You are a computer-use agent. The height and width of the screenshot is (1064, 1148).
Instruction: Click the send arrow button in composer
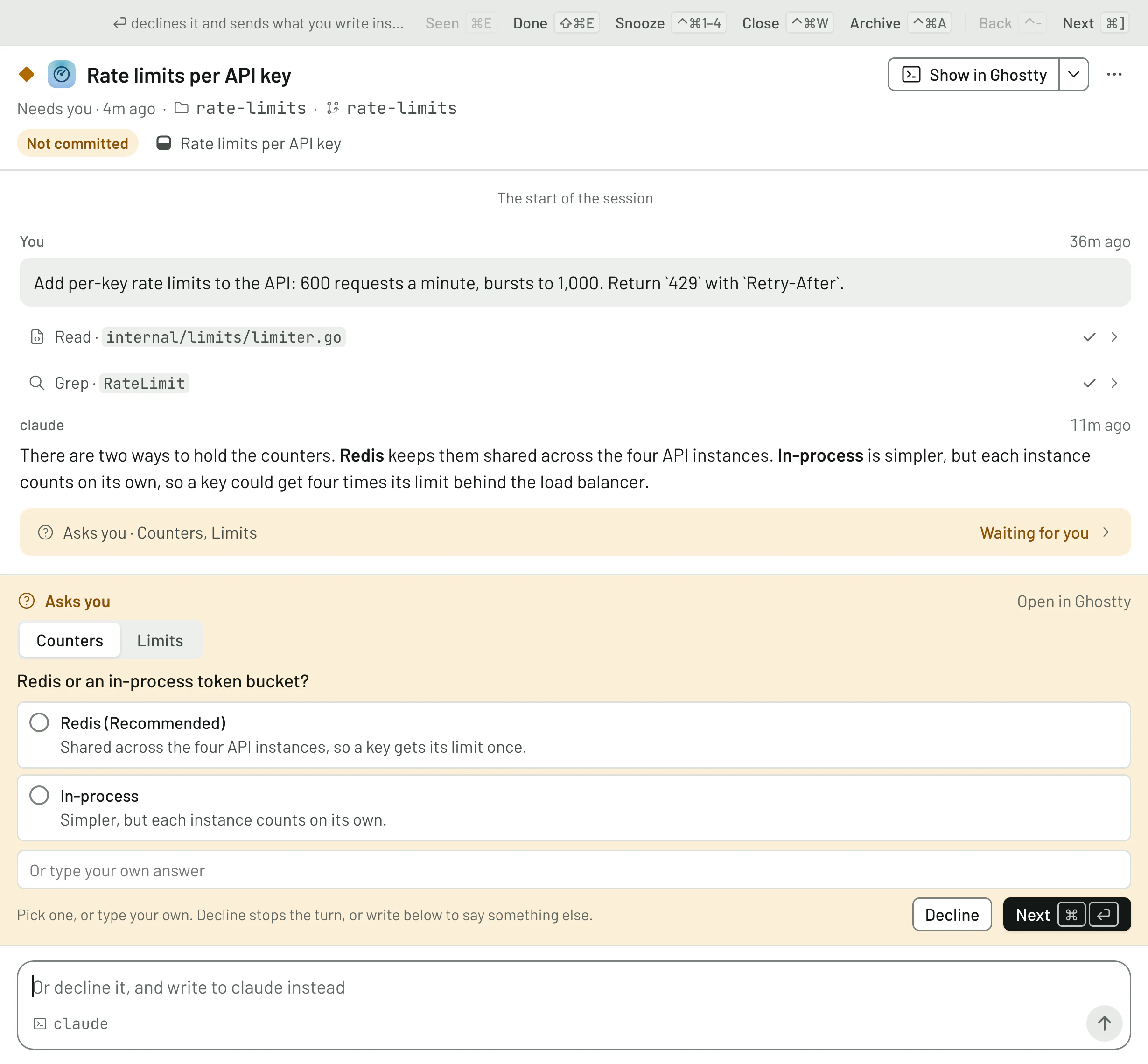click(x=1104, y=1023)
